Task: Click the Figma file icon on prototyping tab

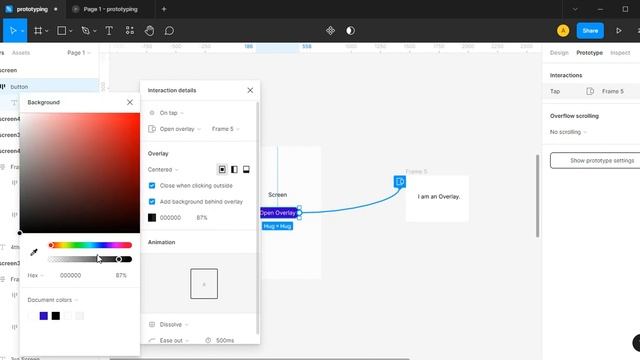Action: pos(9,9)
